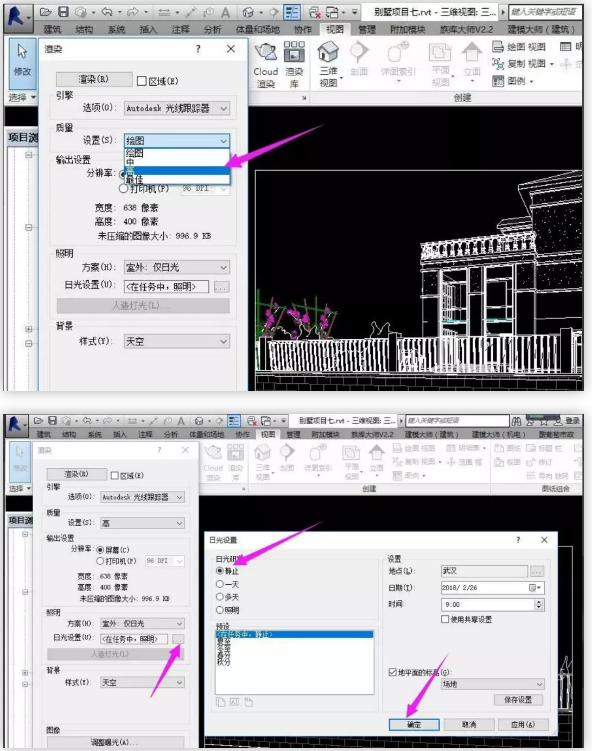Viewport: 592px width, 751px height.
Task: Click the 渲染(R) button in the top 渲染 dialog
Action: tap(94, 80)
